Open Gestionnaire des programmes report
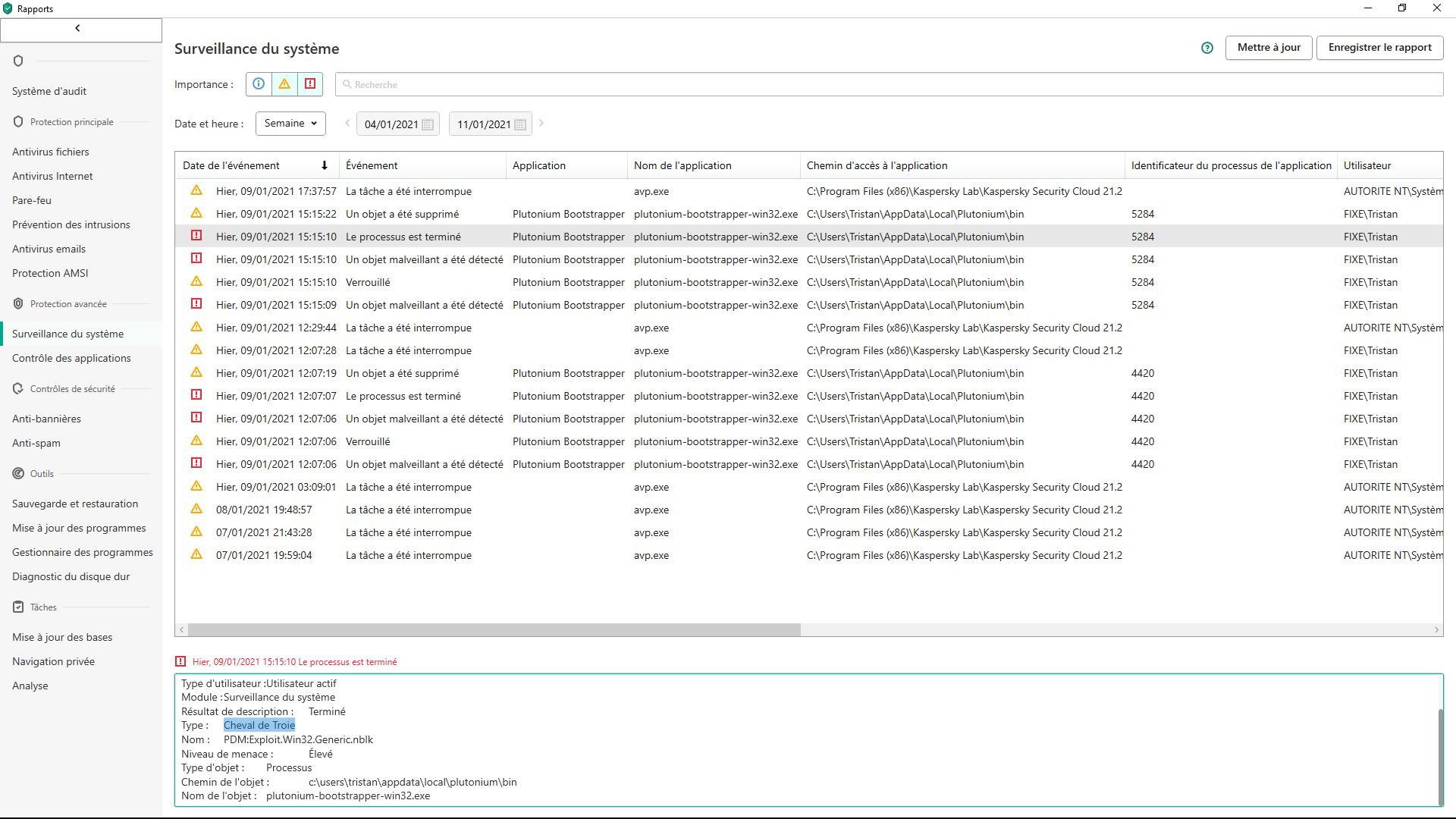The height and width of the screenshot is (819, 1456). point(83,552)
